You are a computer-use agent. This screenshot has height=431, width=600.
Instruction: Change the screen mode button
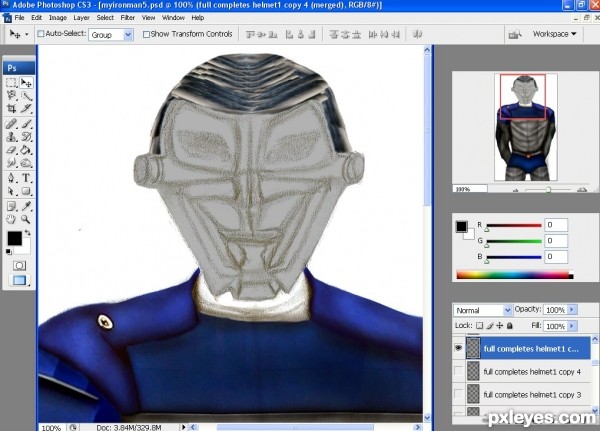click(x=19, y=280)
